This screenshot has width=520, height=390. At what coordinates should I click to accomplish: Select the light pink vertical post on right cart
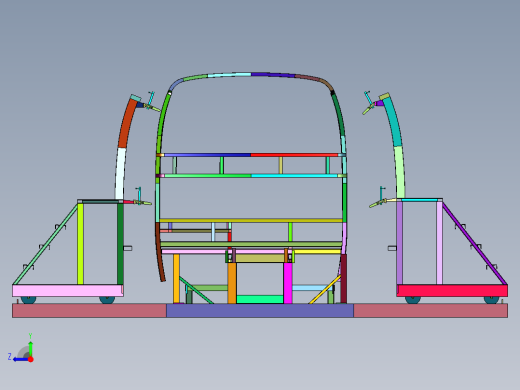pos(440,243)
